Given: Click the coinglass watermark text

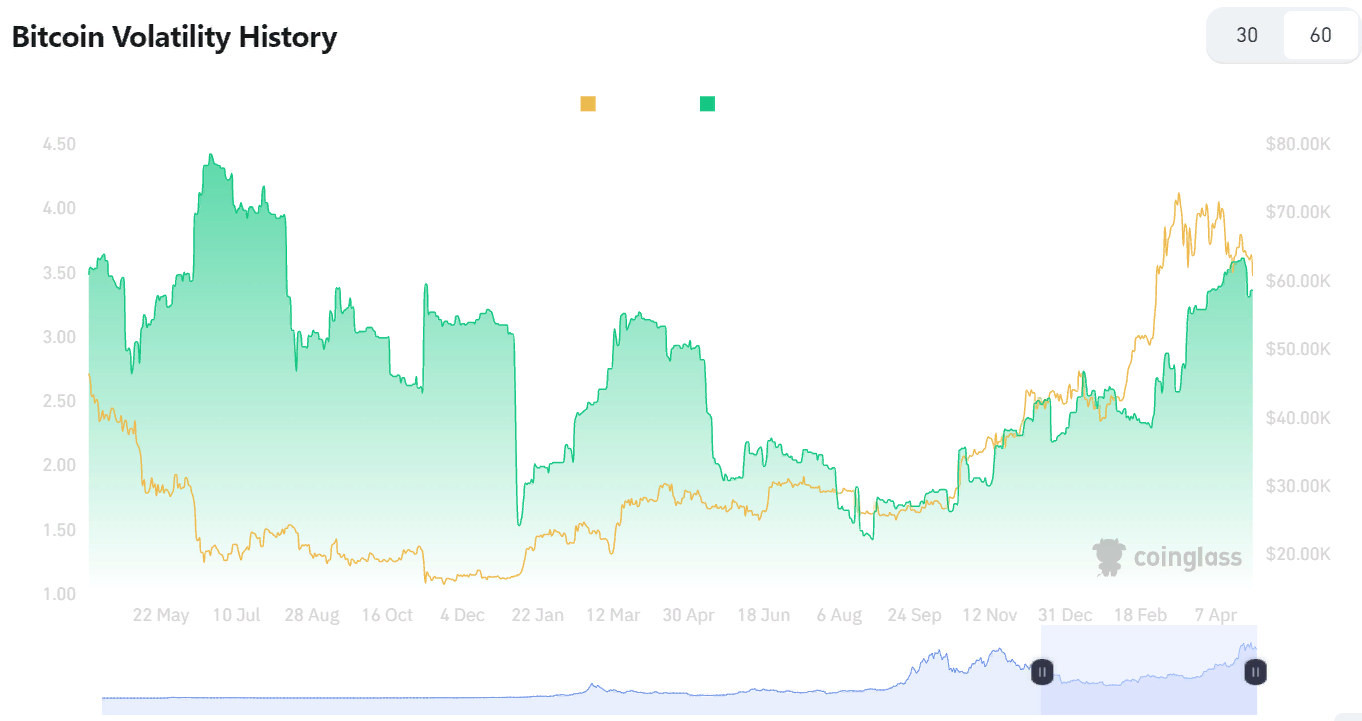Looking at the screenshot, I should 1187,557.
